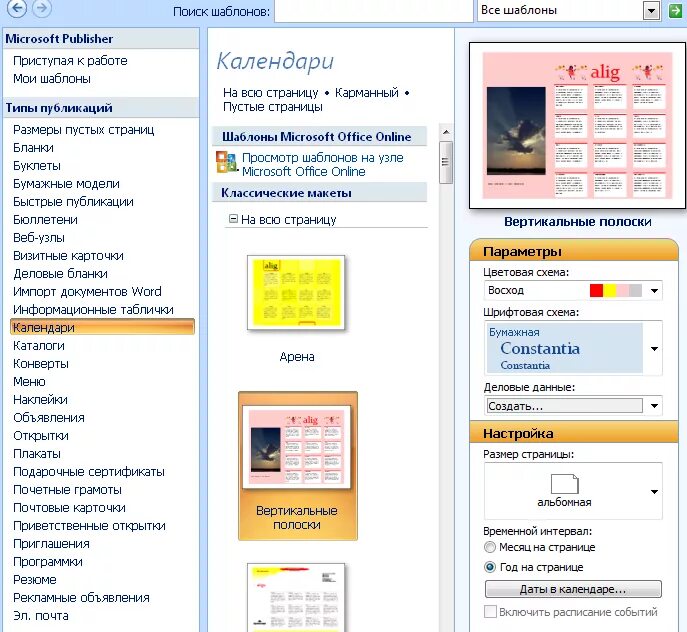
Task: Click 'Даты в календаре...' button
Action: click(x=573, y=589)
